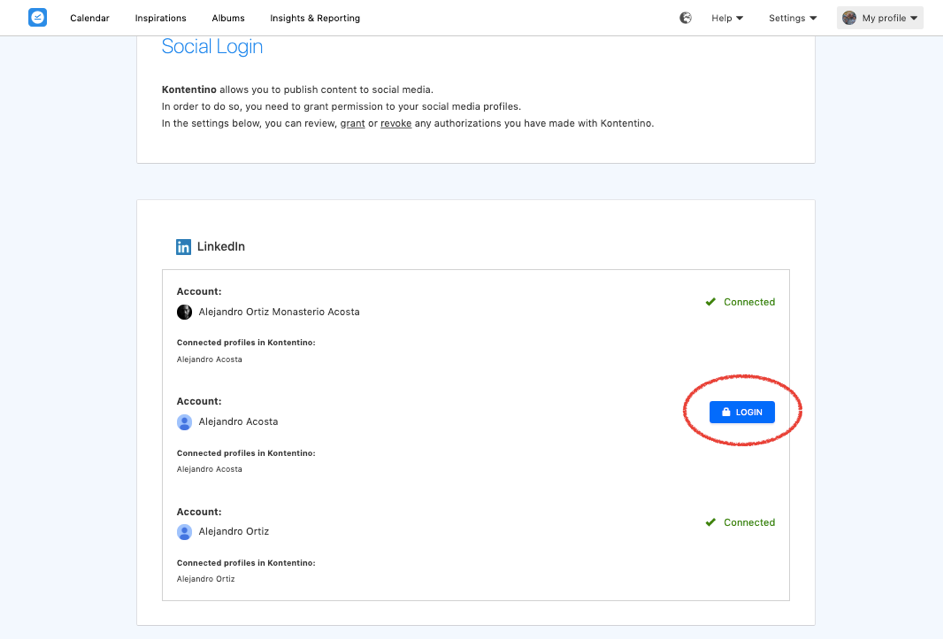Click the LinkedIn logo icon
943x639 pixels.
183,246
